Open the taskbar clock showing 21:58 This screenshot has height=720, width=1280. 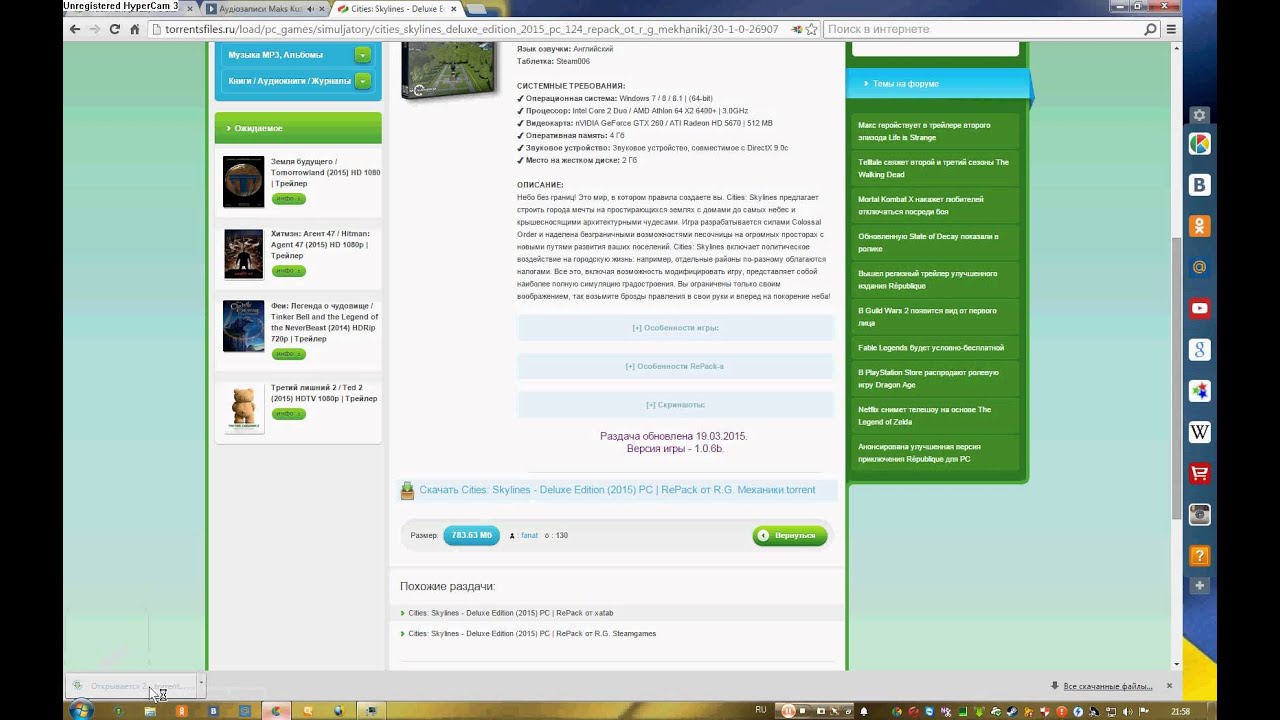[1181, 711]
